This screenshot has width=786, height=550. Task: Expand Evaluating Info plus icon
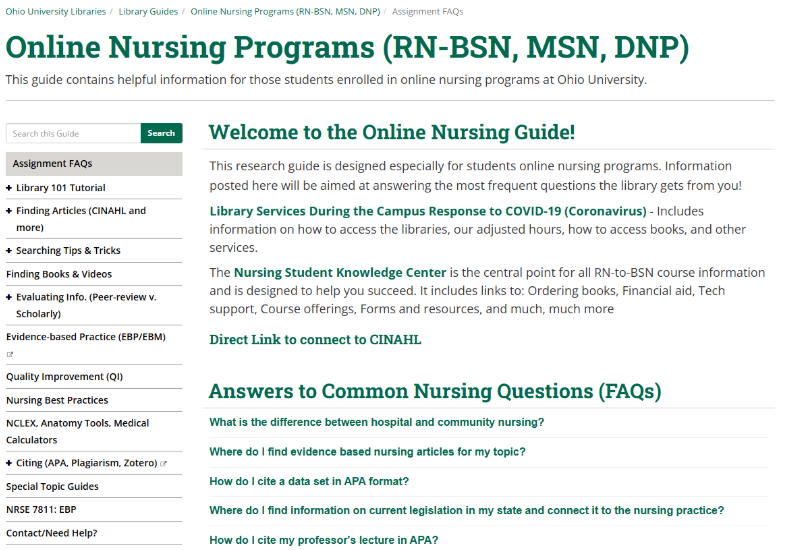[9, 297]
